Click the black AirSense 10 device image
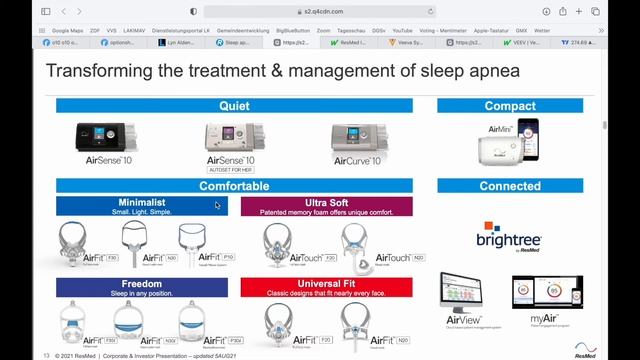640x360 pixels. click(107, 138)
